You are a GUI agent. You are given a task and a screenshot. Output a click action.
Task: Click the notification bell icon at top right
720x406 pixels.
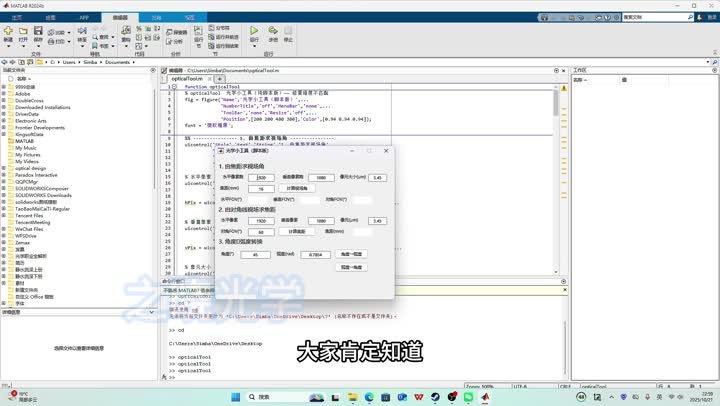pos(700,17)
